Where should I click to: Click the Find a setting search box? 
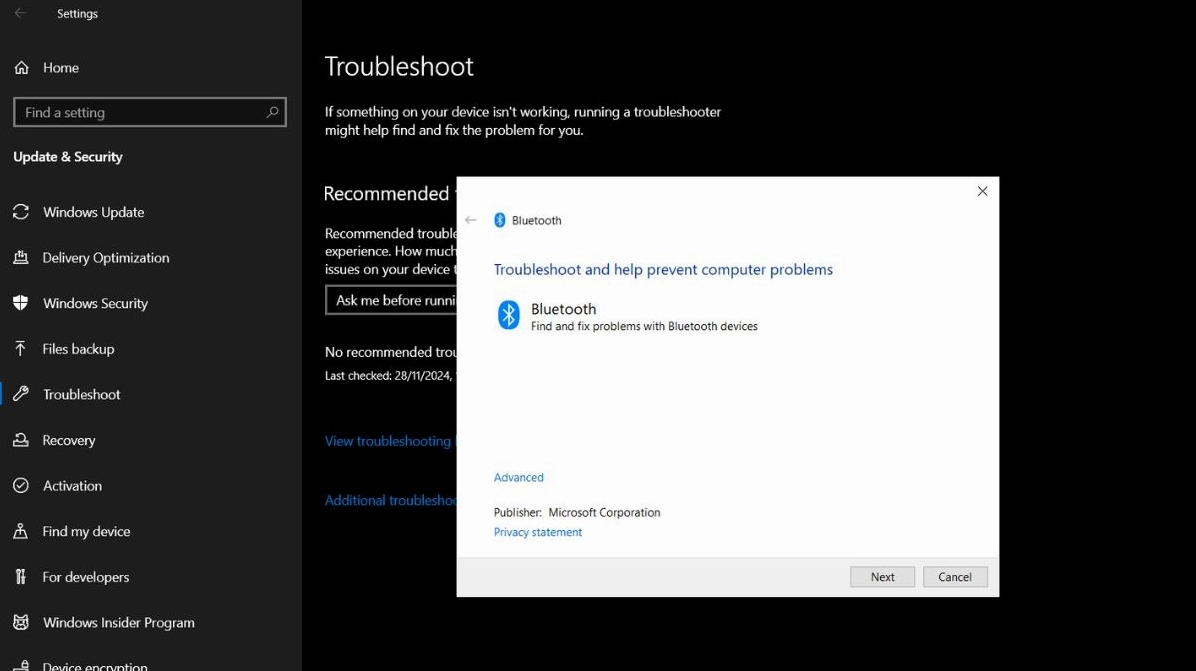149,111
